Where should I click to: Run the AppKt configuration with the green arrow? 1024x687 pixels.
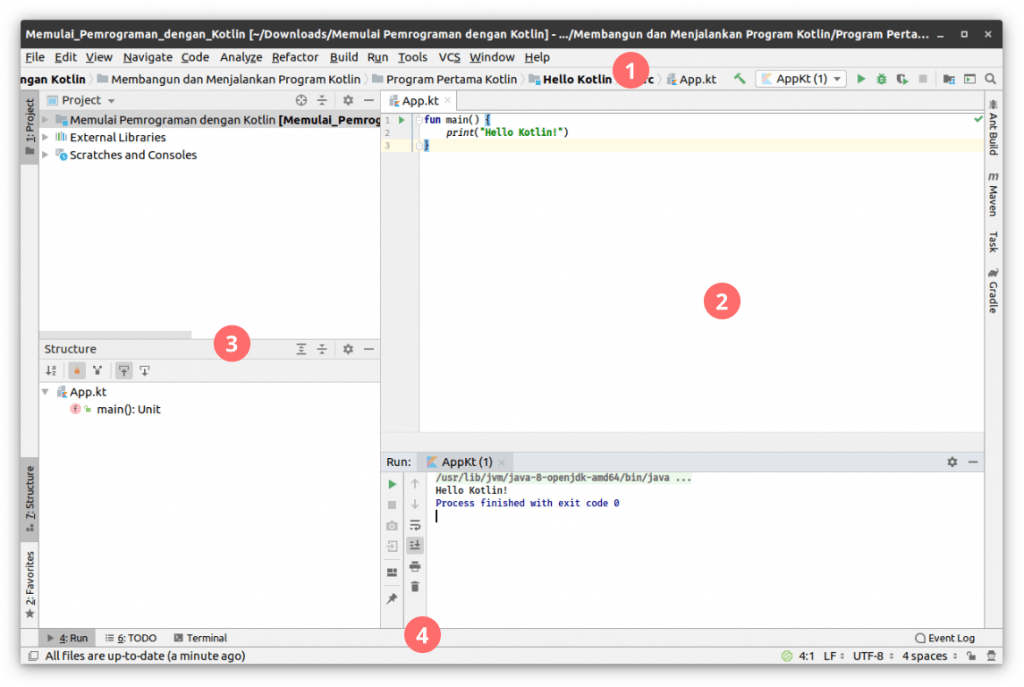[x=861, y=78]
